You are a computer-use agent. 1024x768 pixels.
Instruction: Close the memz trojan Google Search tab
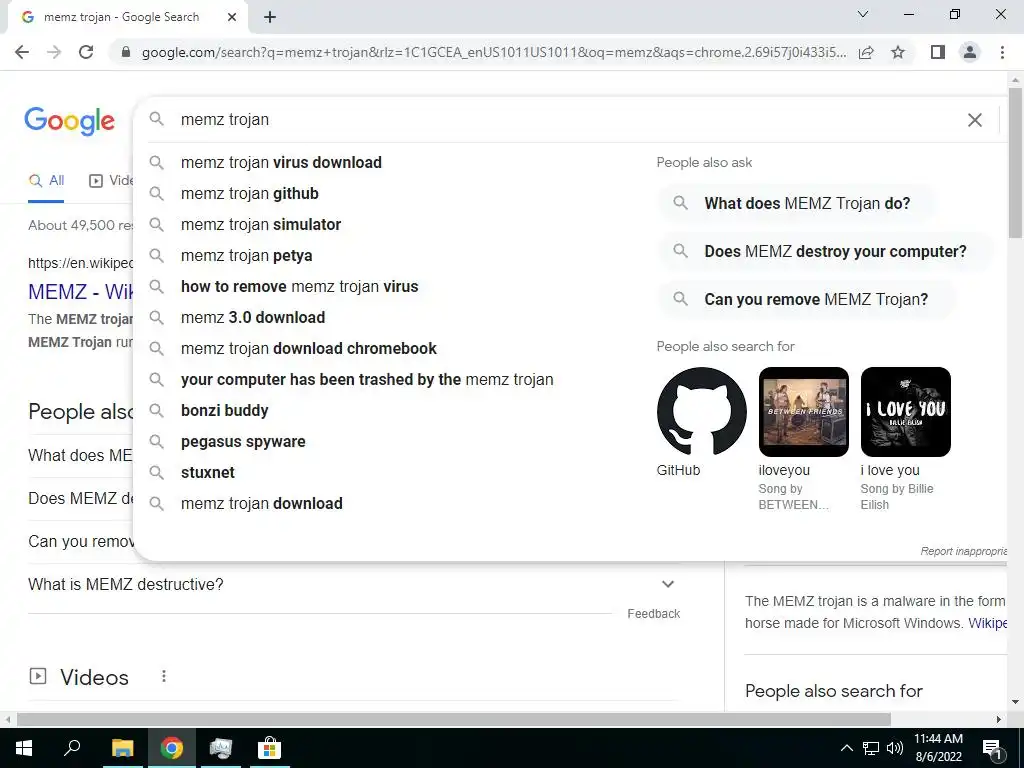pyautogui.click(x=232, y=18)
